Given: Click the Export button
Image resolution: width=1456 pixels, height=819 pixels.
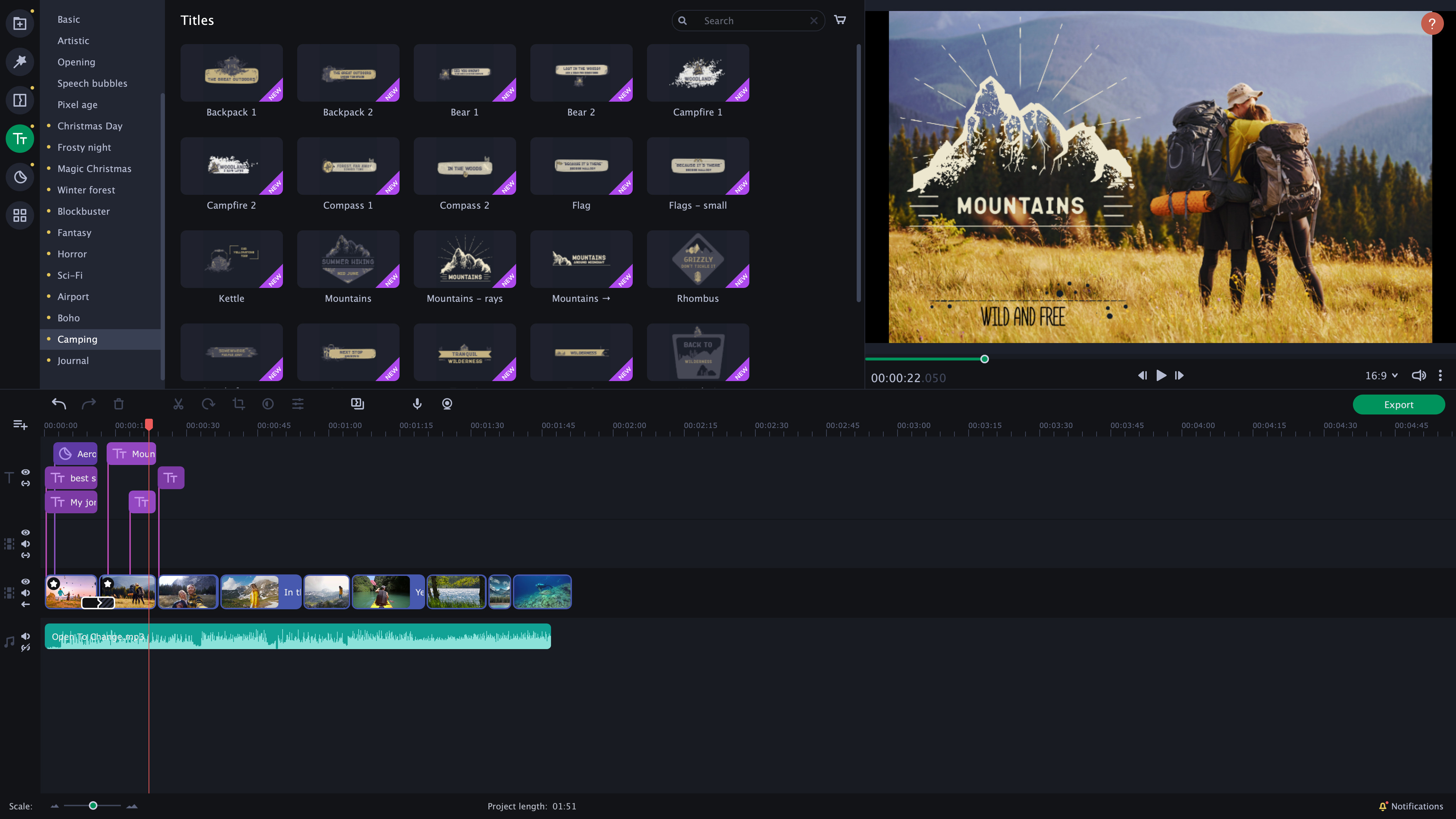Looking at the screenshot, I should (x=1398, y=405).
